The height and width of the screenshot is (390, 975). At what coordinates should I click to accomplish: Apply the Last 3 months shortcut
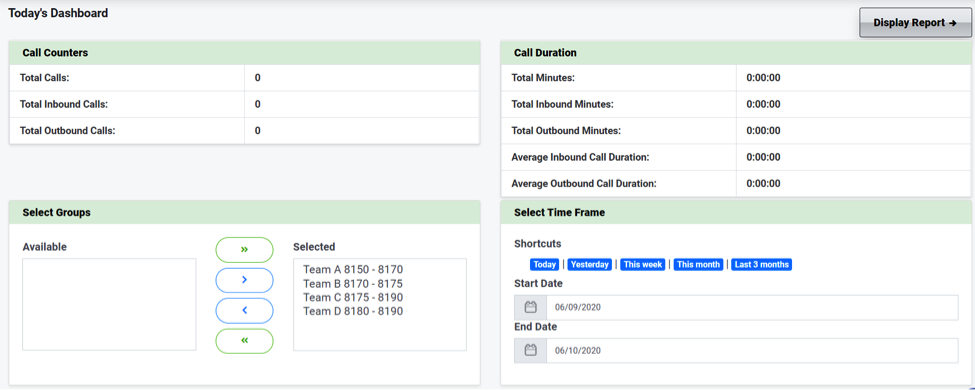tap(762, 264)
